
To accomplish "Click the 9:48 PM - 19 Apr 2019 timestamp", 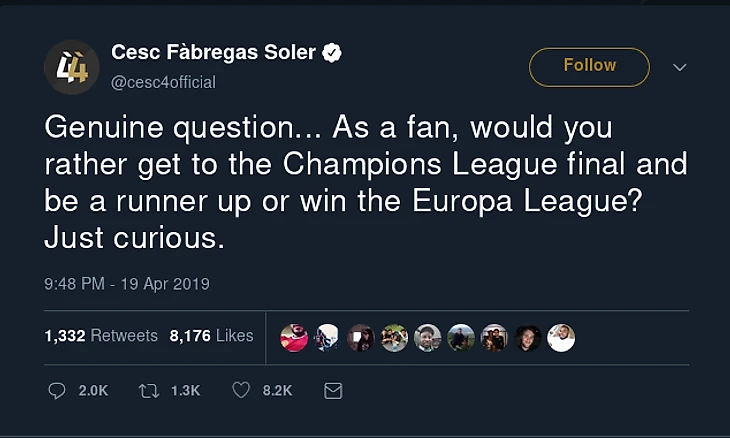I will (x=127, y=284).
